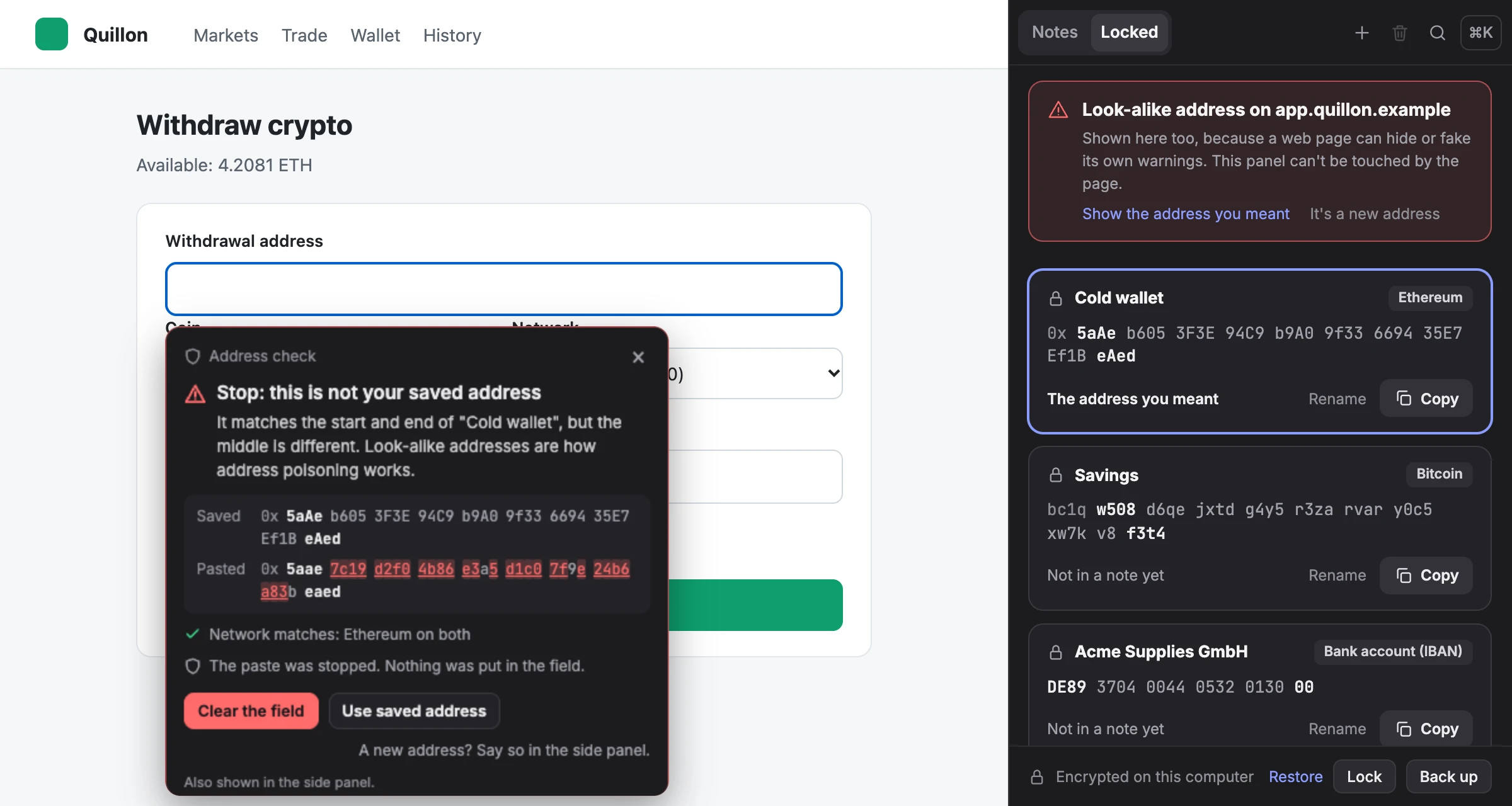Copy the Cold wallet address
This screenshot has width=1512, height=806.
1426,399
